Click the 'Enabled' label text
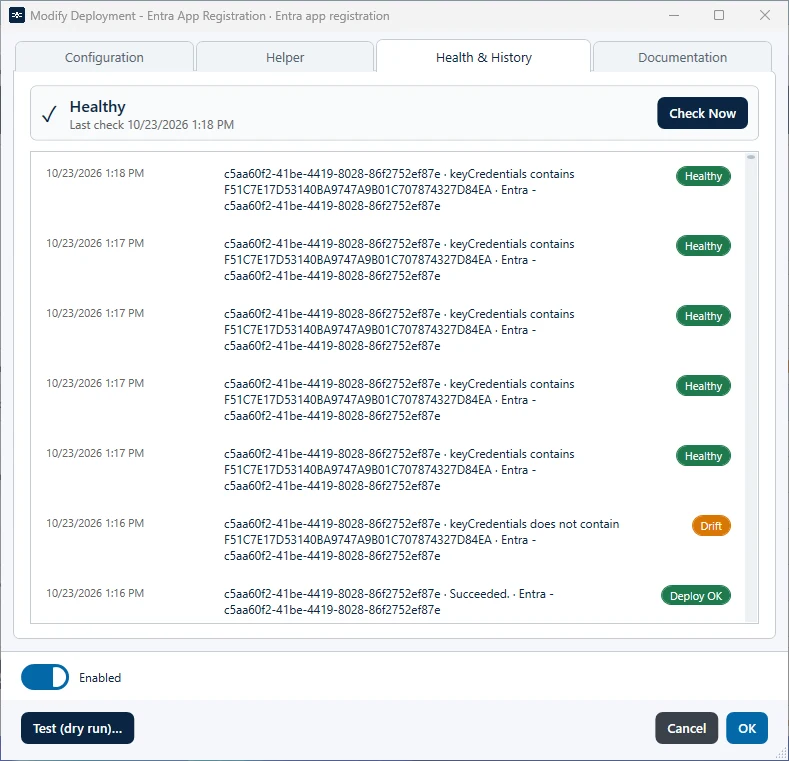This screenshot has height=761, width=789. [100, 678]
